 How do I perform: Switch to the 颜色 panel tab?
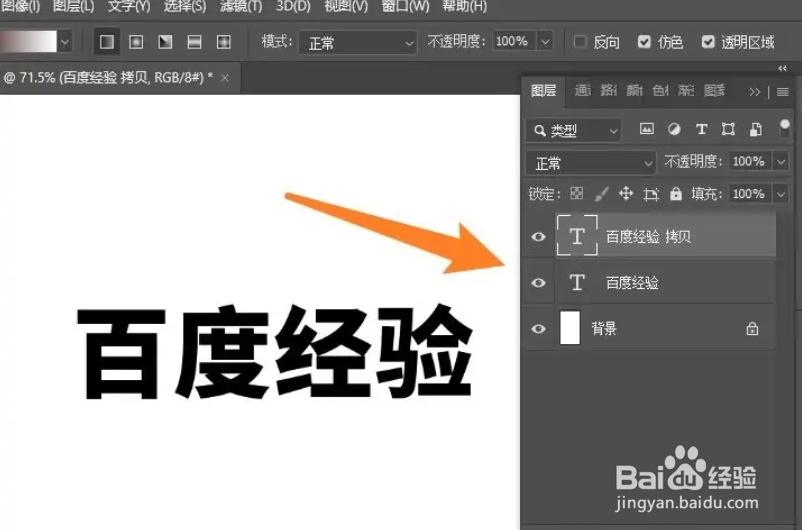[x=634, y=91]
